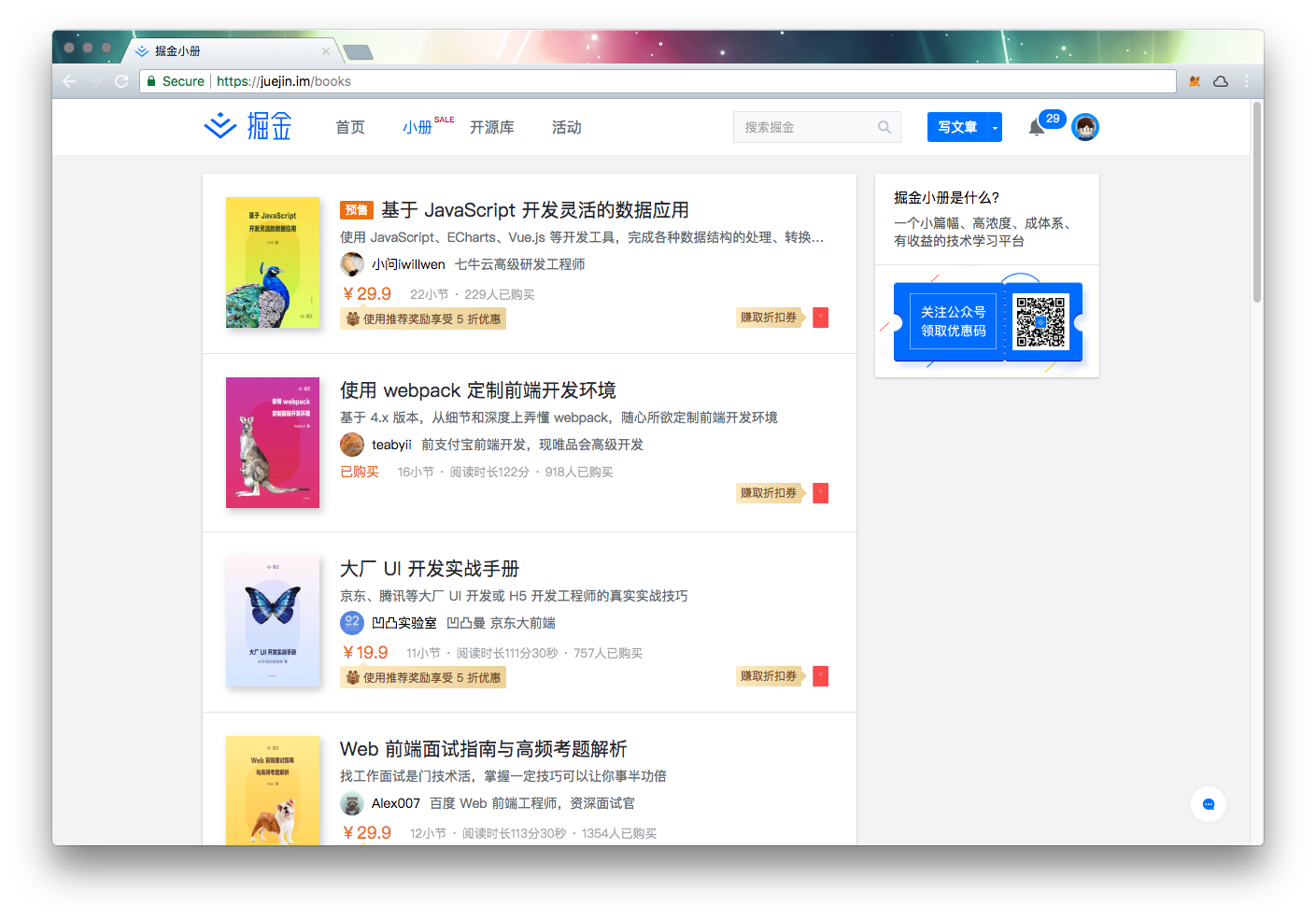Go to 首页 nav item

pyautogui.click(x=350, y=127)
